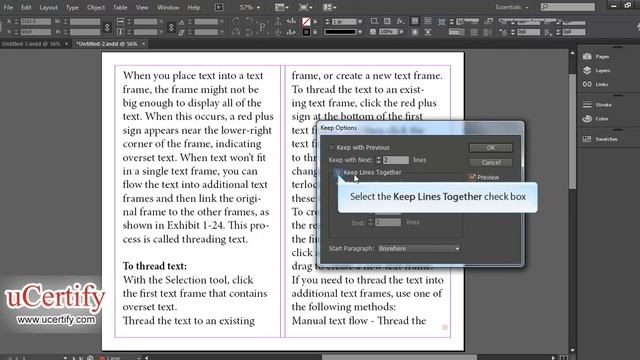This screenshot has width=640, height=360.
Task: Click the Width field in the control bar
Action: (84, 21)
